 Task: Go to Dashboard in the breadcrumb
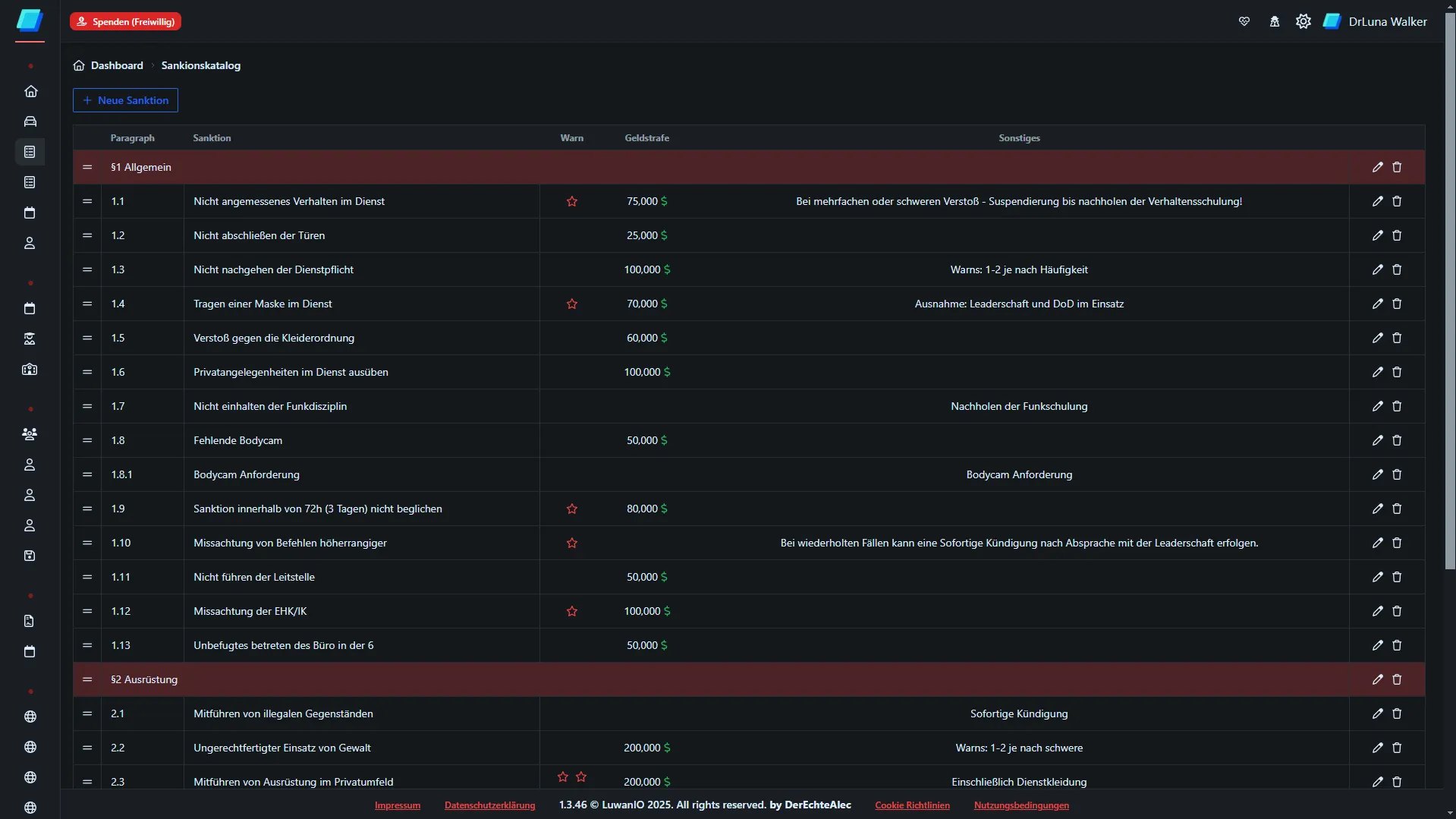coord(117,65)
